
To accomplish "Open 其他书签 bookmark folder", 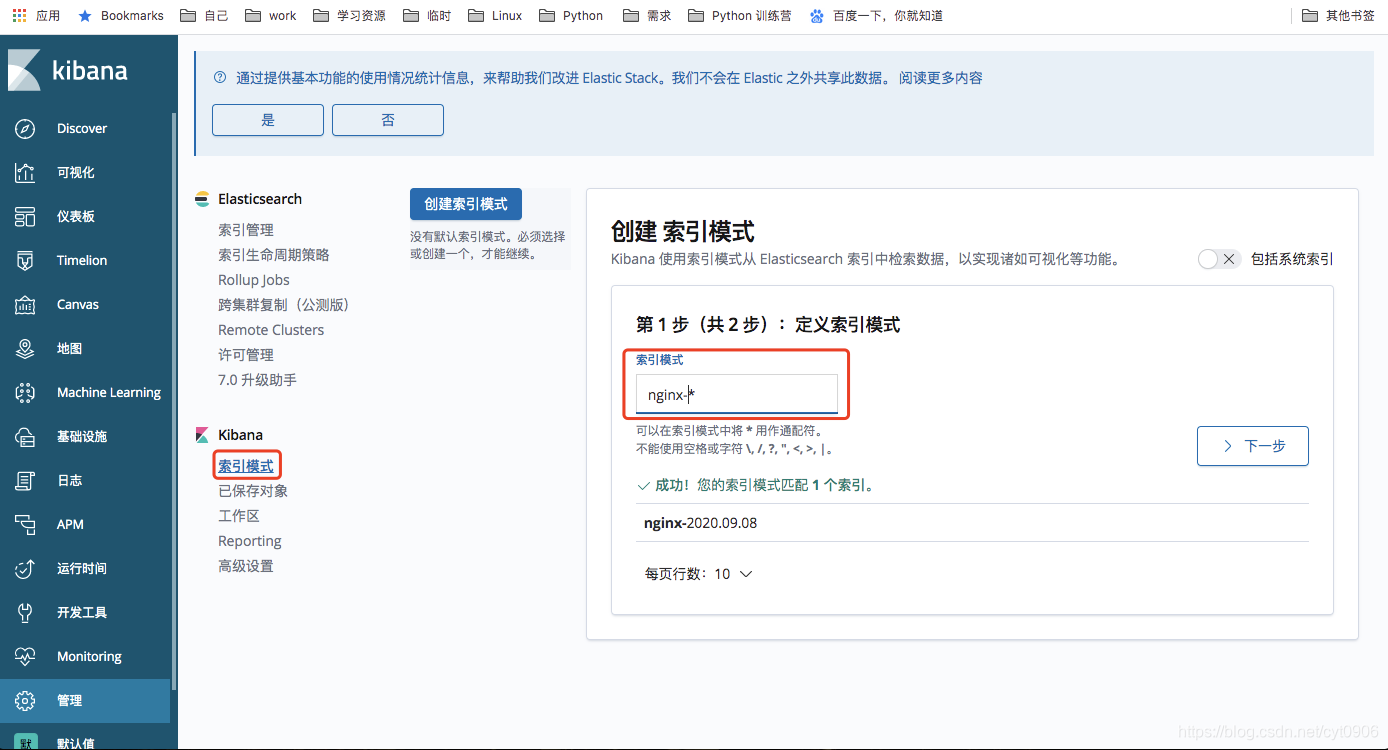I will click(x=1338, y=15).
